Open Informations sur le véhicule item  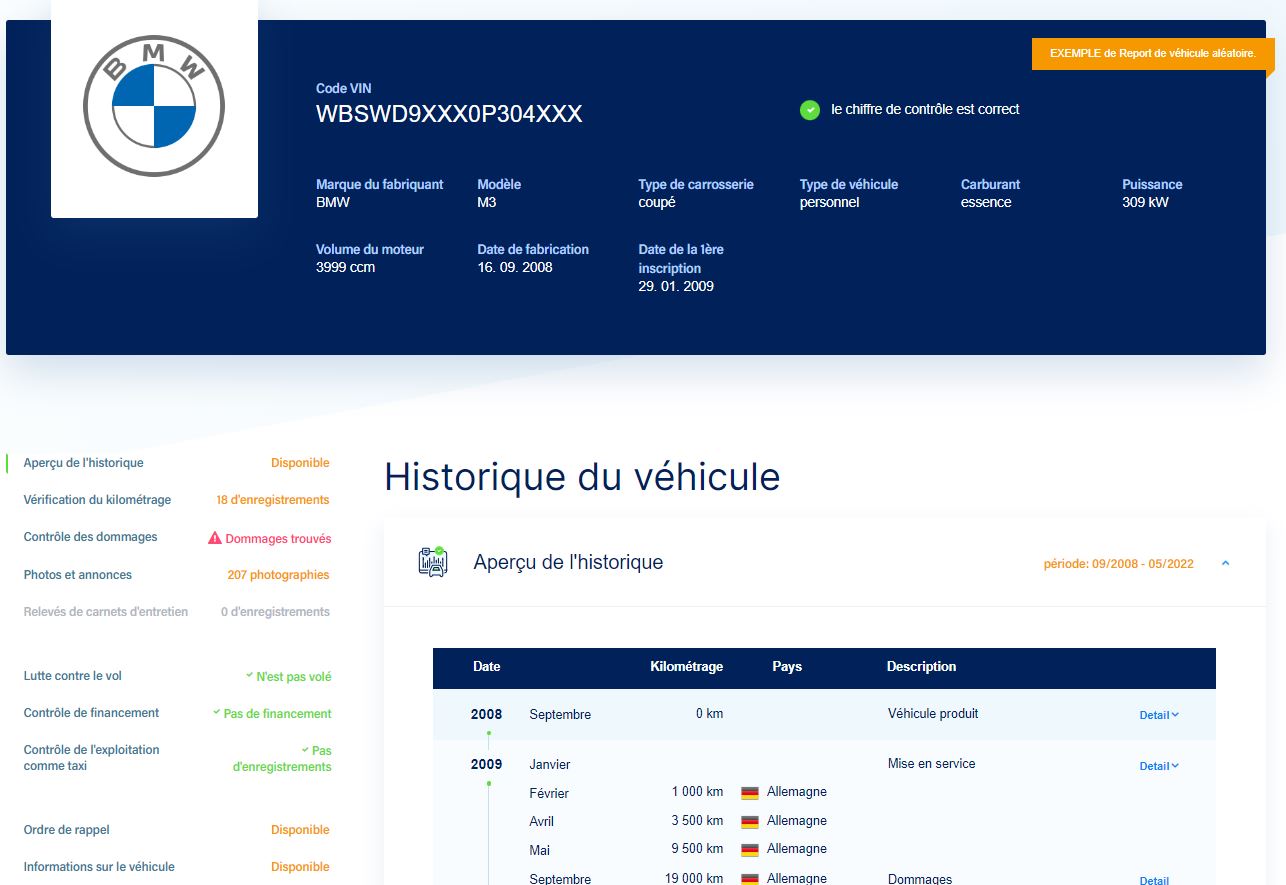click(99, 867)
